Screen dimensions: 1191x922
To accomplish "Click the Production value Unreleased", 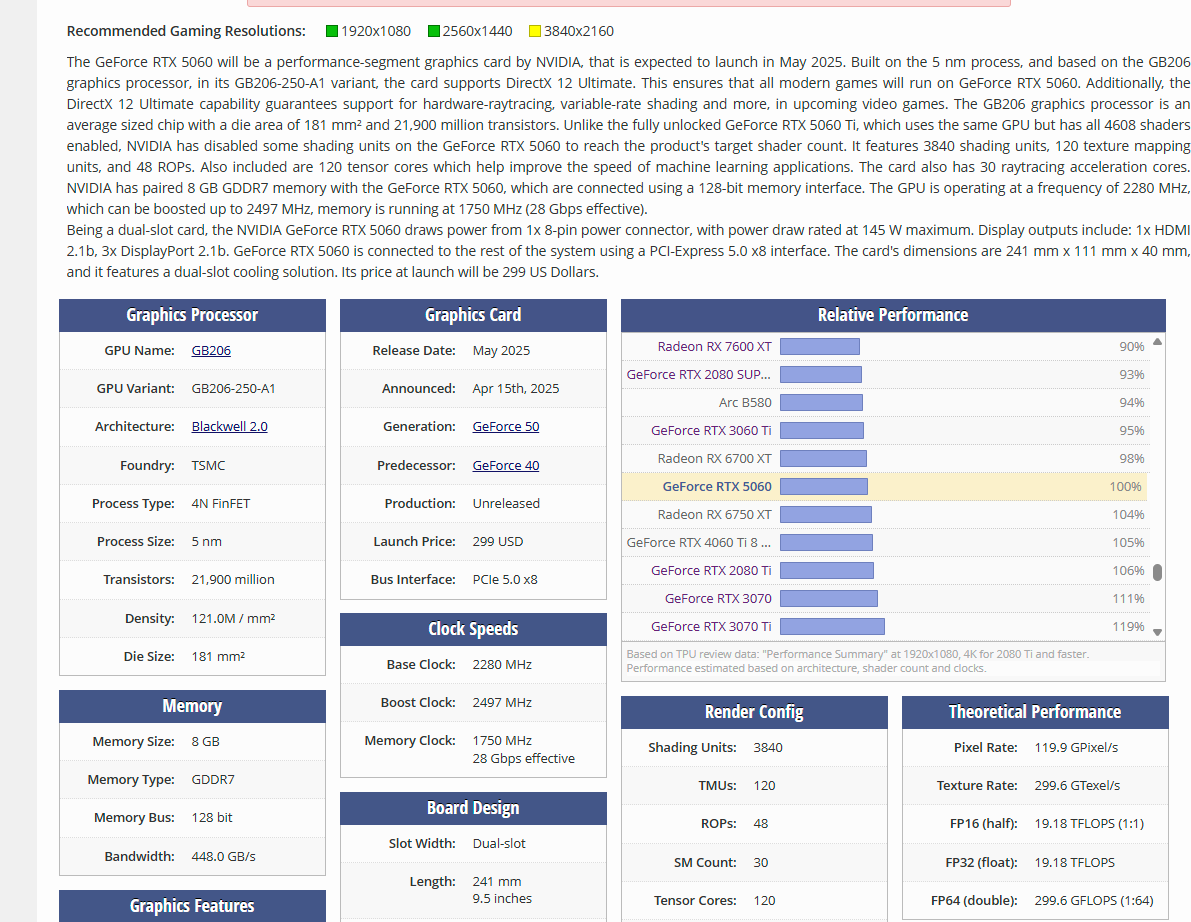I will click(506, 503).
